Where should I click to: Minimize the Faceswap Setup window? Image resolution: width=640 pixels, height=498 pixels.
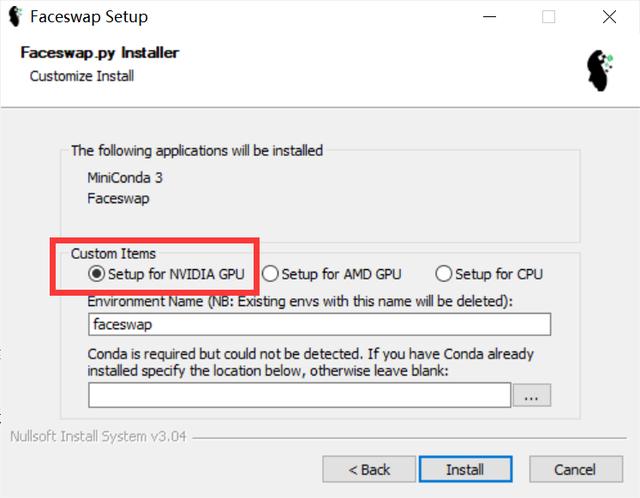(x=487, y=17)
